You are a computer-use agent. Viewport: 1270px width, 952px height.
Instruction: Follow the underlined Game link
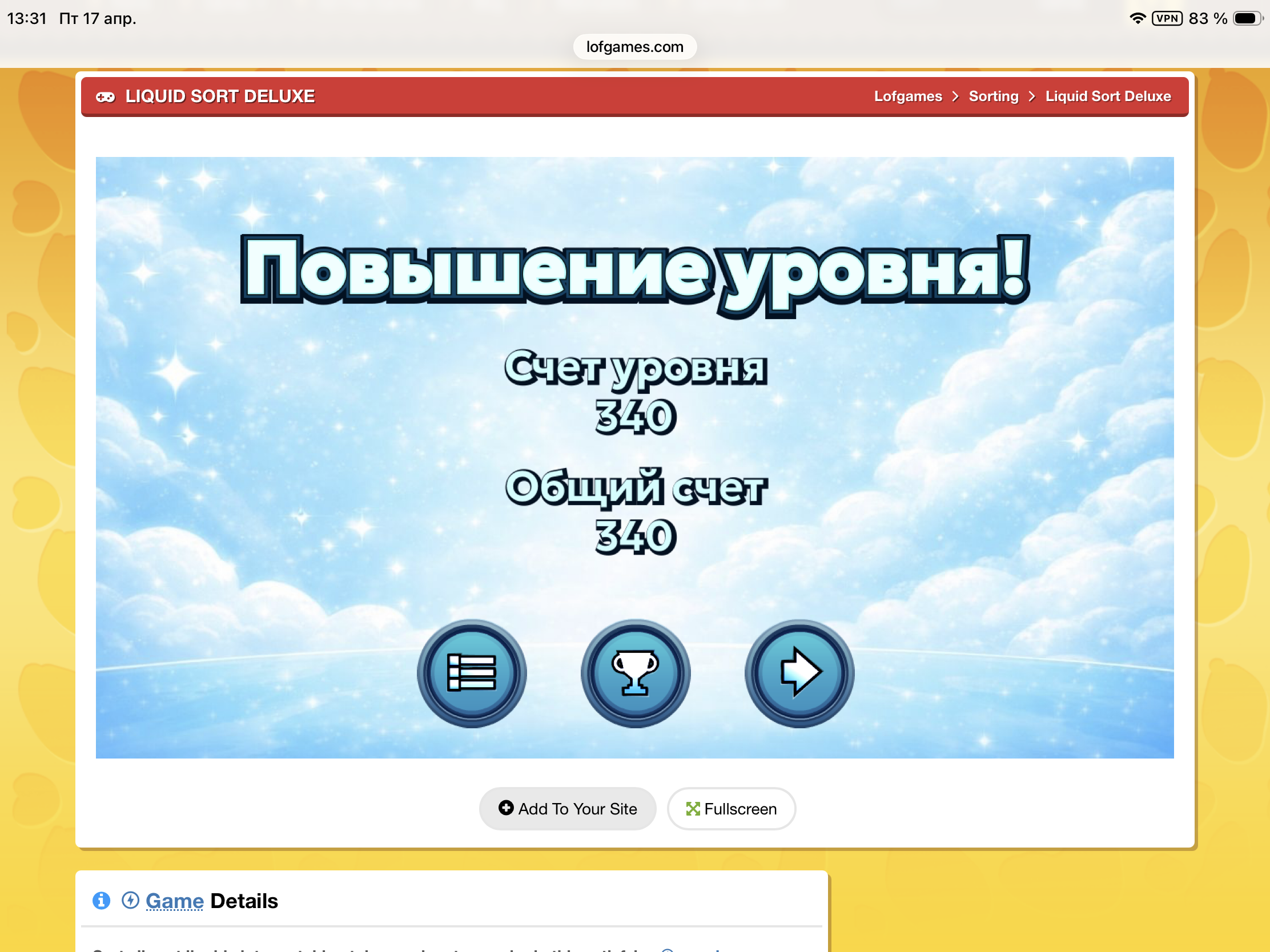pos(175,901)
